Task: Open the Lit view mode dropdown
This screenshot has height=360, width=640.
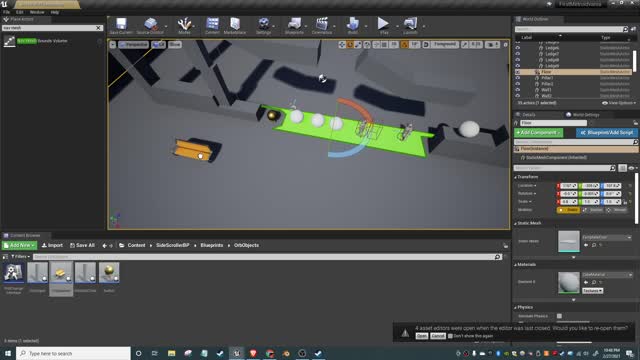Action: point(158,44)
